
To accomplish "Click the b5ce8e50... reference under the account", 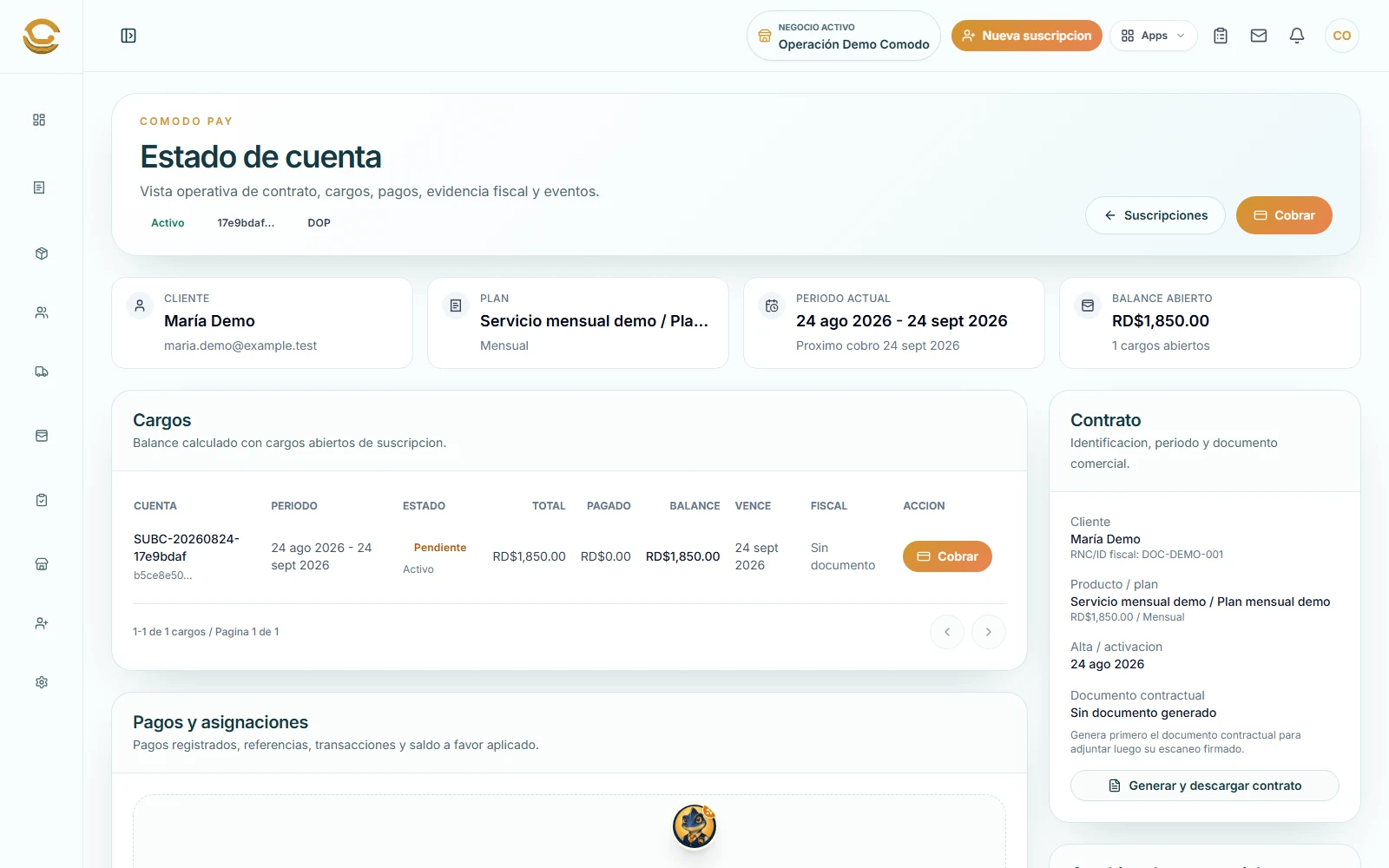I will pyautogui.click(x=162, y=575).
